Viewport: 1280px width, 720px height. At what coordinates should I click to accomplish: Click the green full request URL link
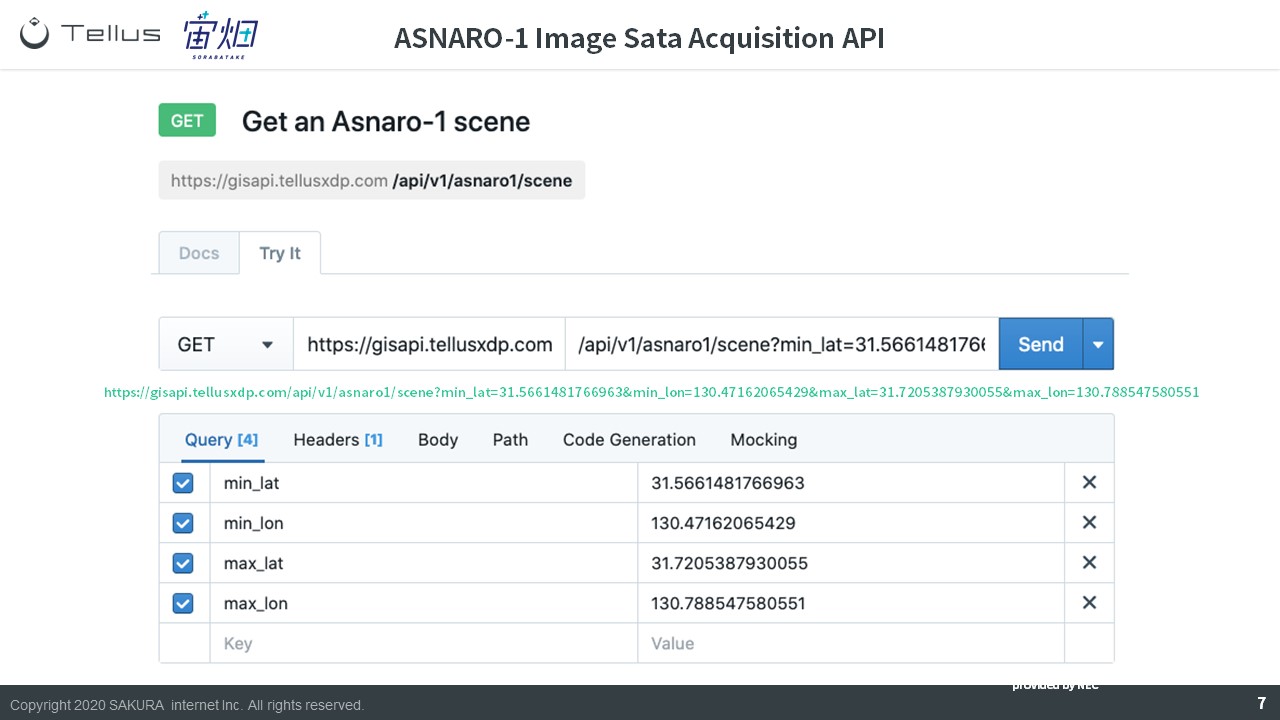pos(651,392)
